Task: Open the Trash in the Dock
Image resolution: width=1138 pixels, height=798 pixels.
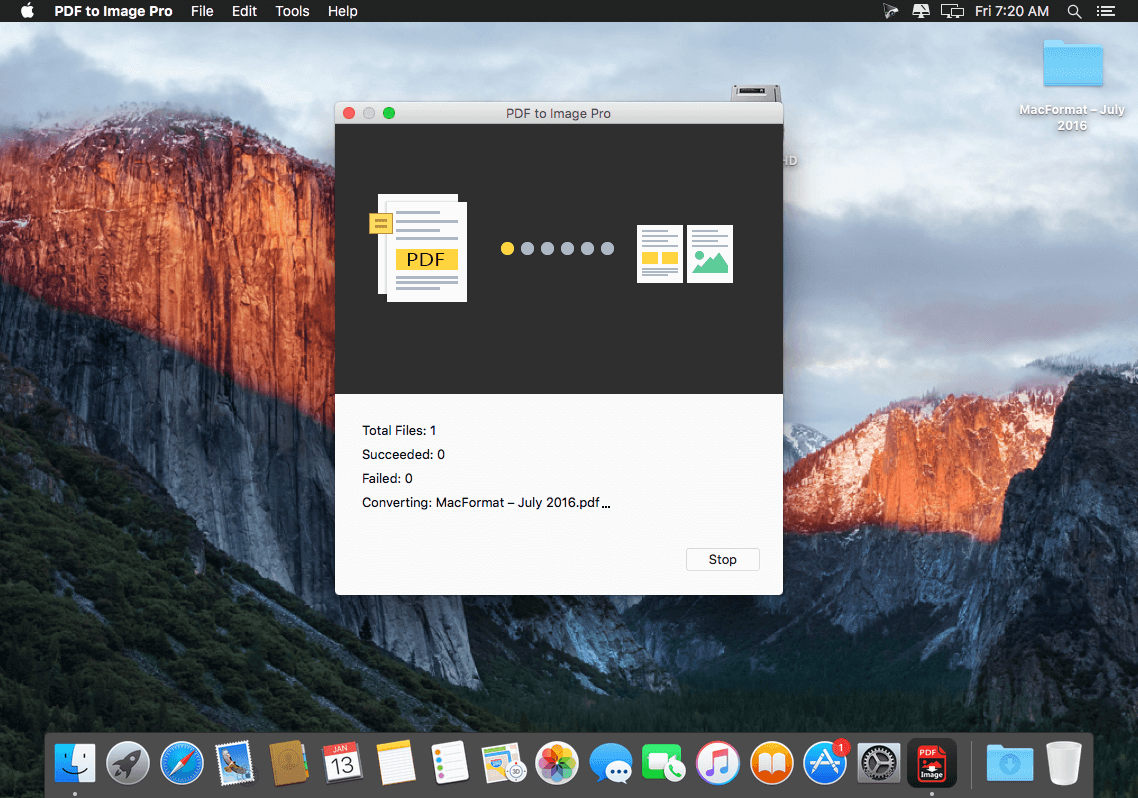Action: click(1063, 763)
